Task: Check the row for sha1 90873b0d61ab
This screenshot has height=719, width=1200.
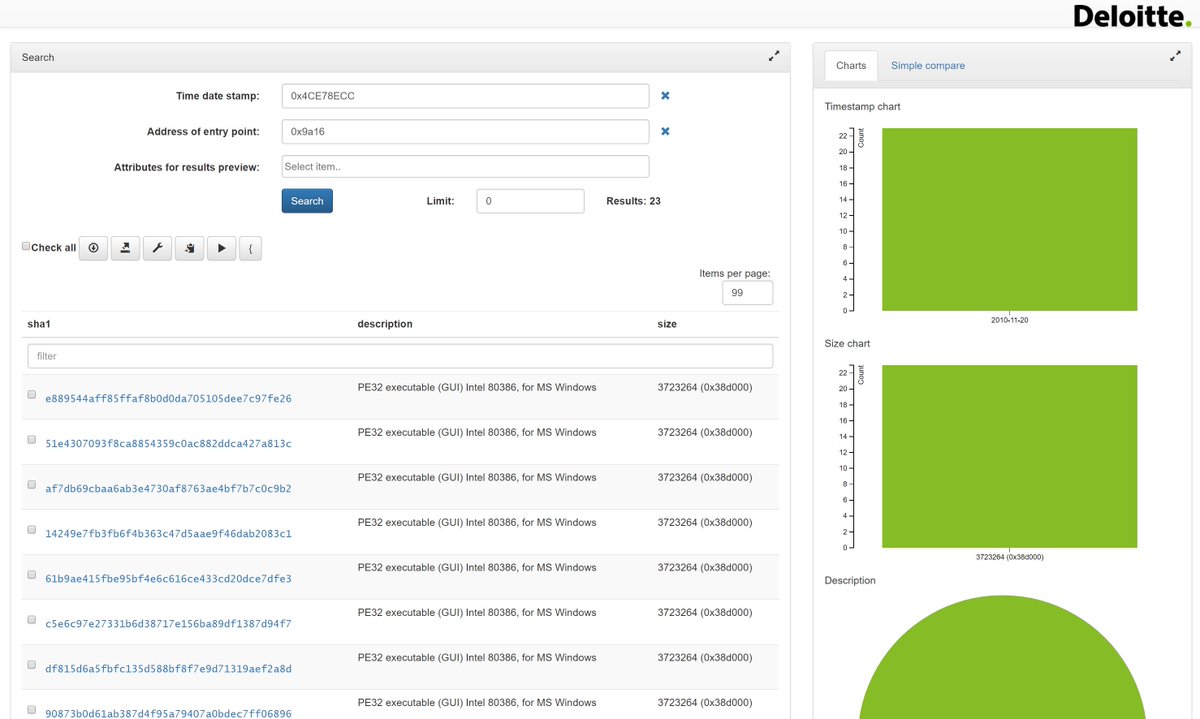Action: [31, 709]
